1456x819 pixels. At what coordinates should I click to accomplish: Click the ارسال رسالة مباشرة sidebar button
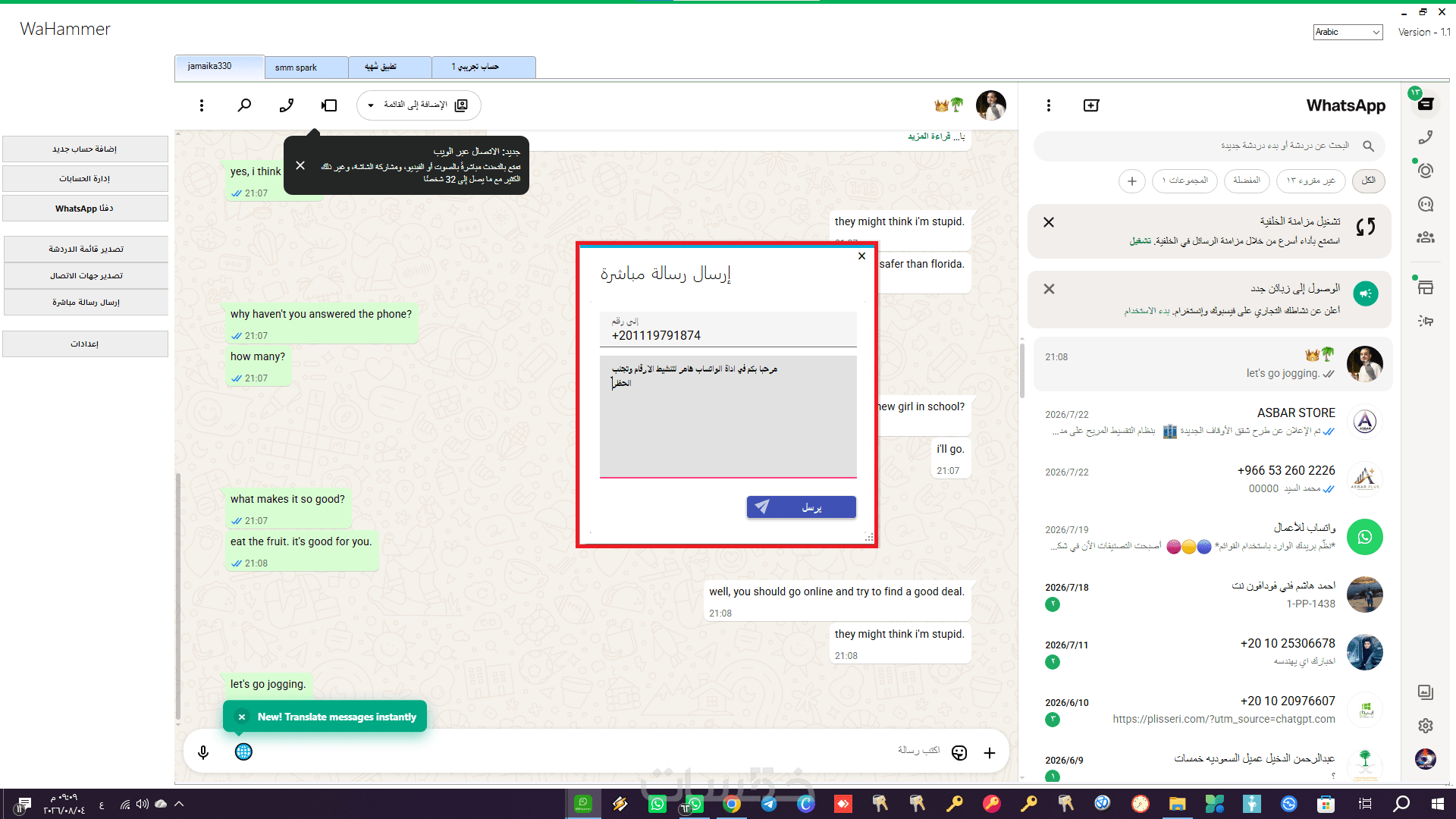(86, 302)
